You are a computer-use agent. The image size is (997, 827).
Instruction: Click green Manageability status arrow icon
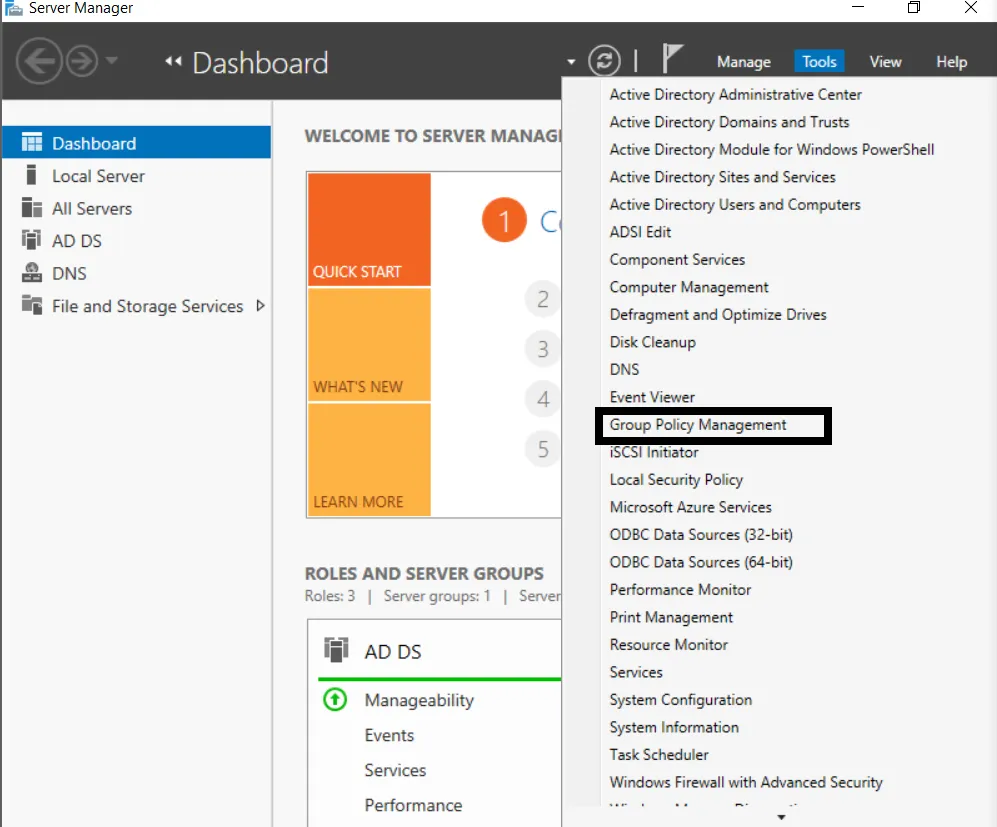(x=335, y=699)
